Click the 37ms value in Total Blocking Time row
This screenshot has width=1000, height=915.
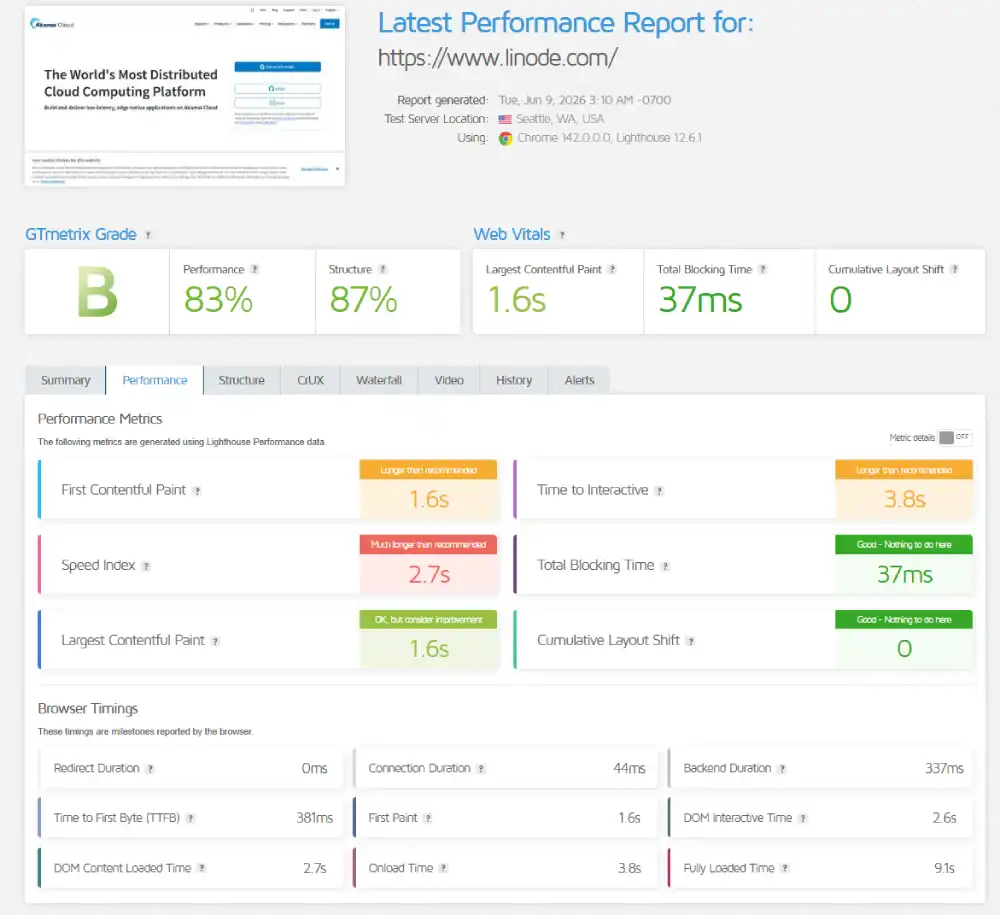[904, 575]
